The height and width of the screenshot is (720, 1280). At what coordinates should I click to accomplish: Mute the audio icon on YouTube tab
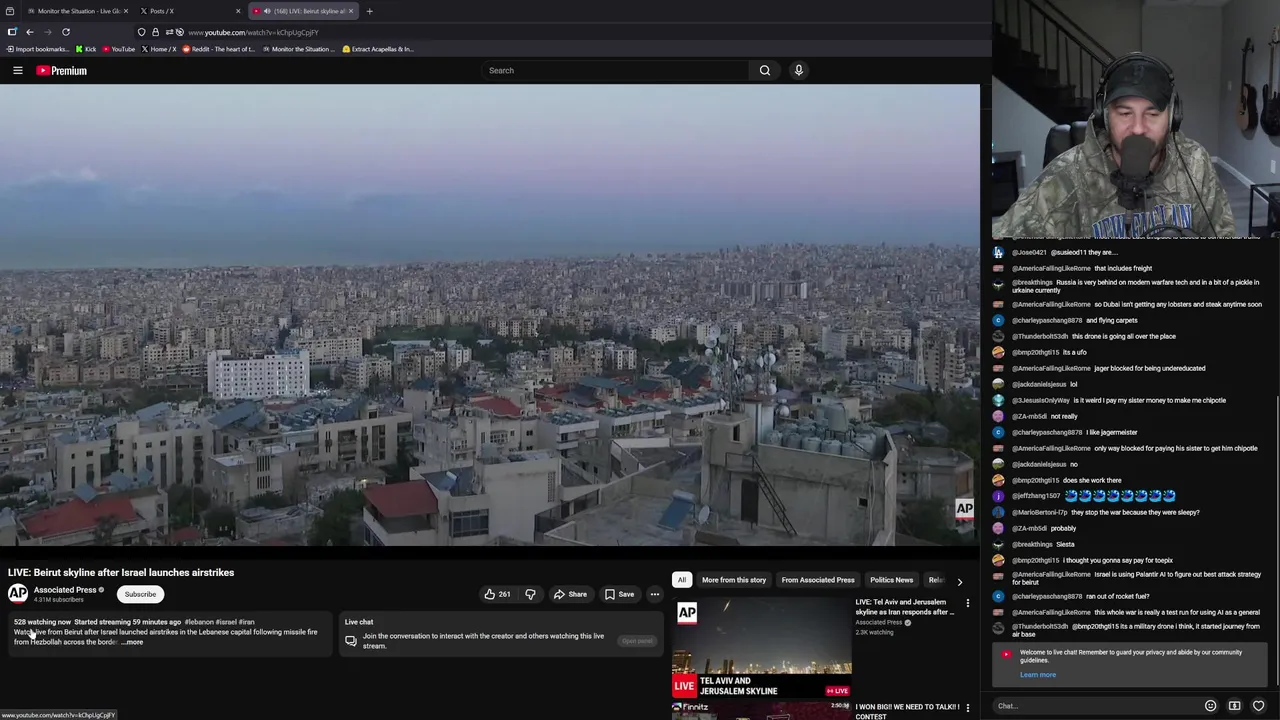[266, 11]
